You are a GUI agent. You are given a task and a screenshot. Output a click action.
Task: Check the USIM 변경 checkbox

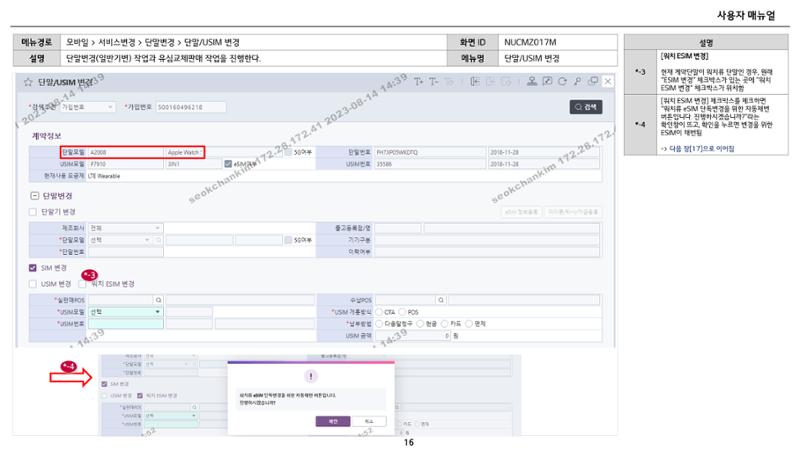click(x=33, y=284)
